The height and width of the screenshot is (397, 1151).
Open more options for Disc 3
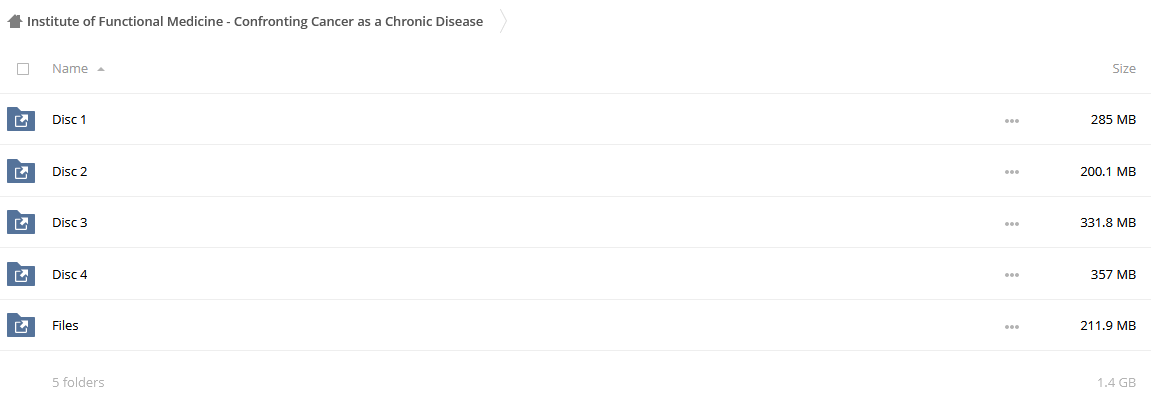pyautogui.click(x=1012, y=223)
